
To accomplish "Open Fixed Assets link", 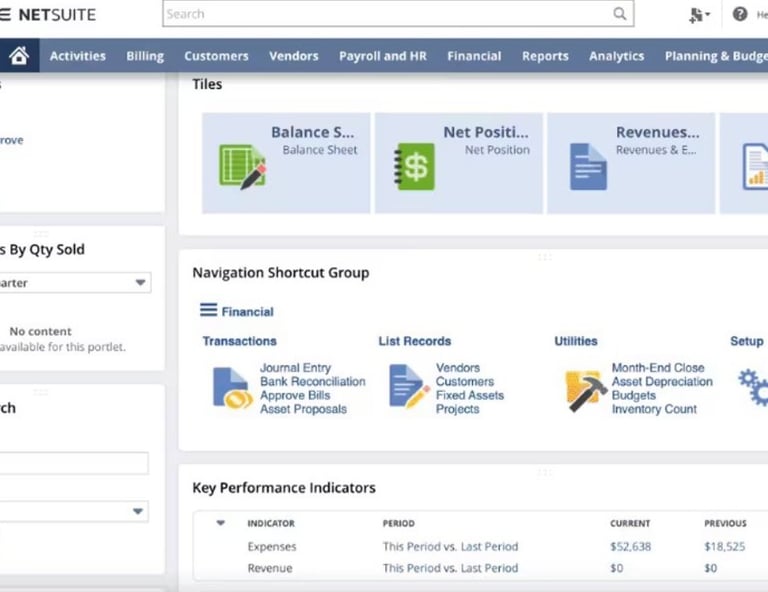I will [470, 395].
